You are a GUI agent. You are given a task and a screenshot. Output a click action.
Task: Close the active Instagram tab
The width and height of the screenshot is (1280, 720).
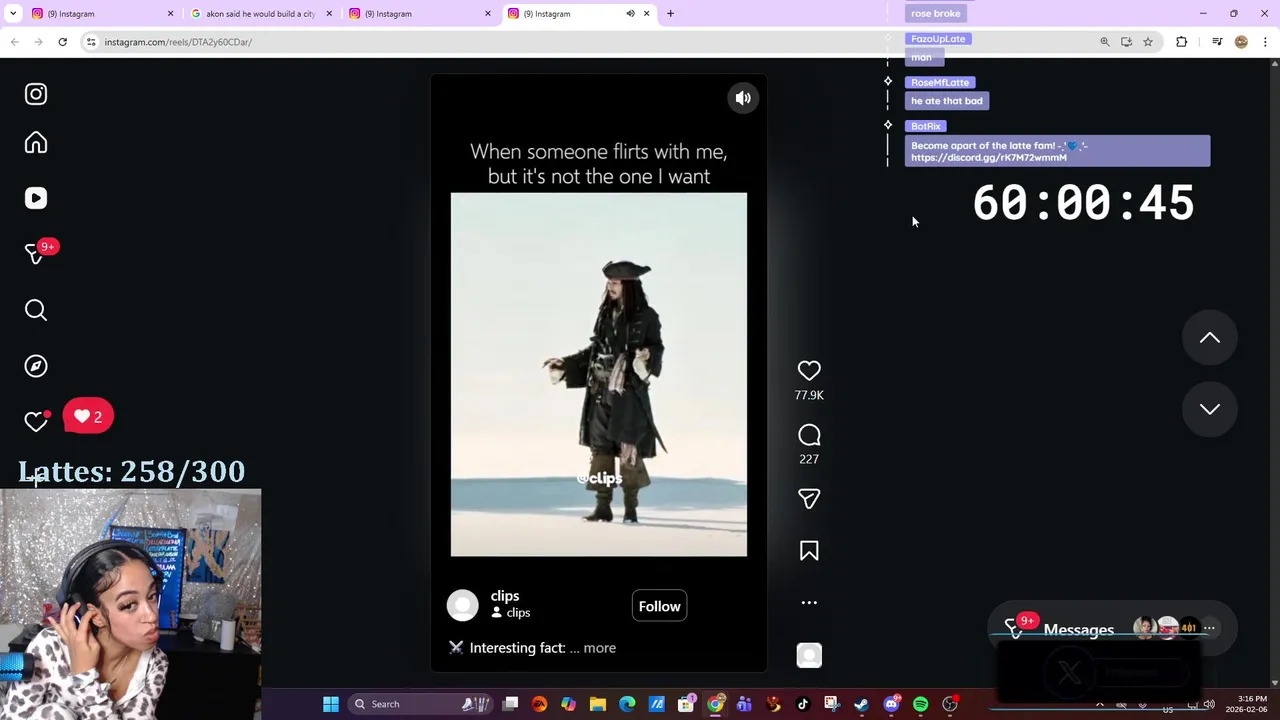[646, 14]
